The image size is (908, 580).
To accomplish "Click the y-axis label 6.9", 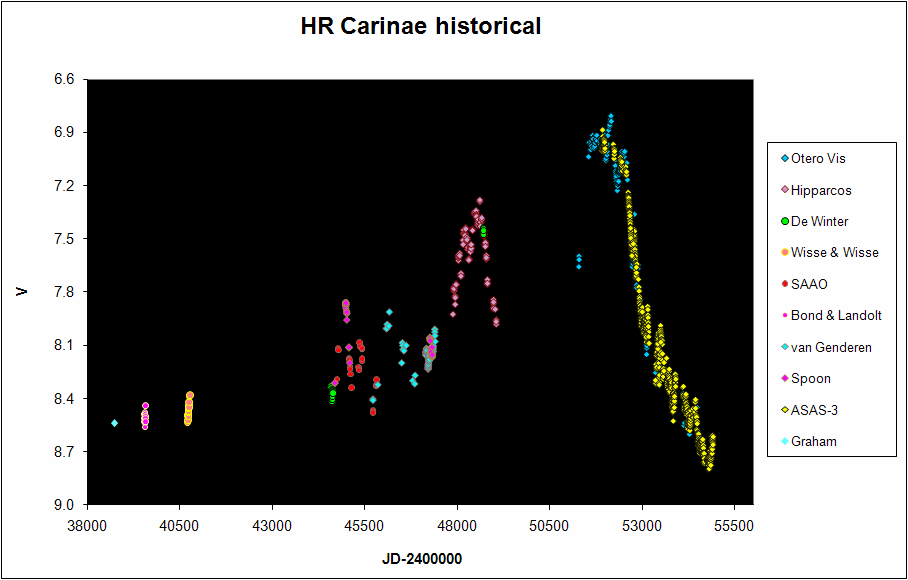I will (64, 133).
